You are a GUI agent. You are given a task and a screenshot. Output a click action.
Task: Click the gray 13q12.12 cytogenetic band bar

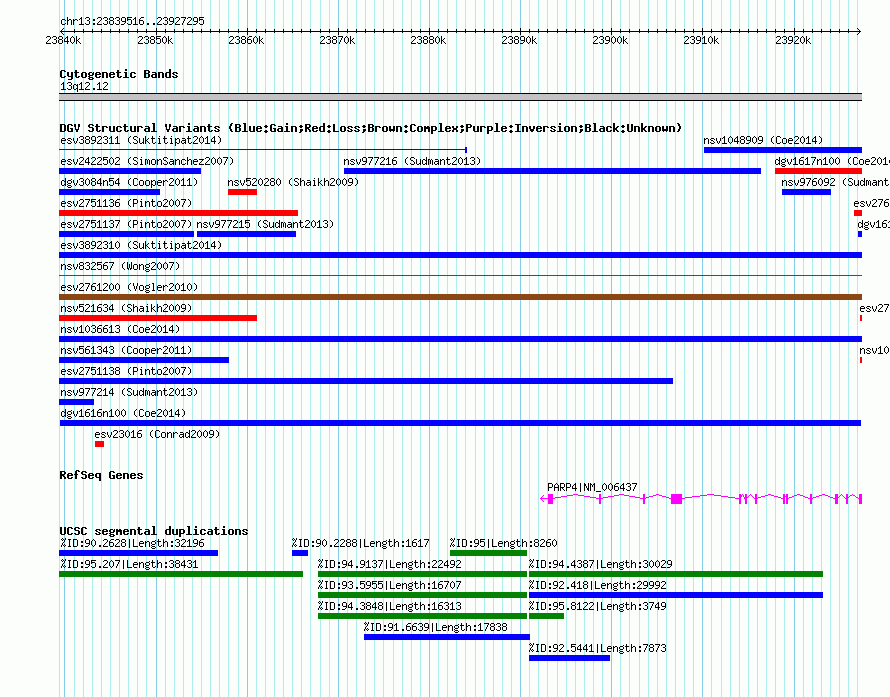click(x=460, y=97)
